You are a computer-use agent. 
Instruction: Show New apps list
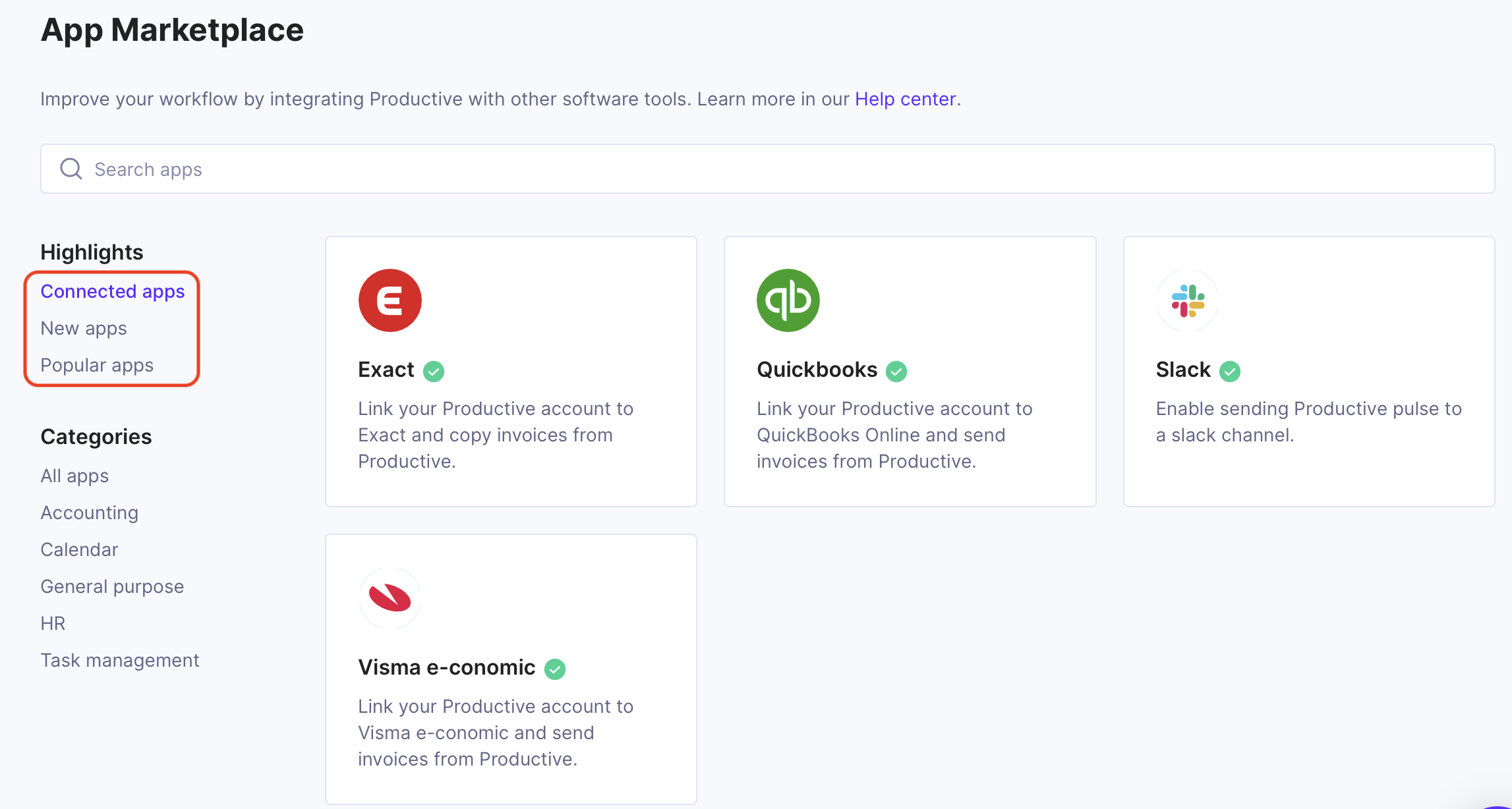pyautogui.click(x=84, y=328)
